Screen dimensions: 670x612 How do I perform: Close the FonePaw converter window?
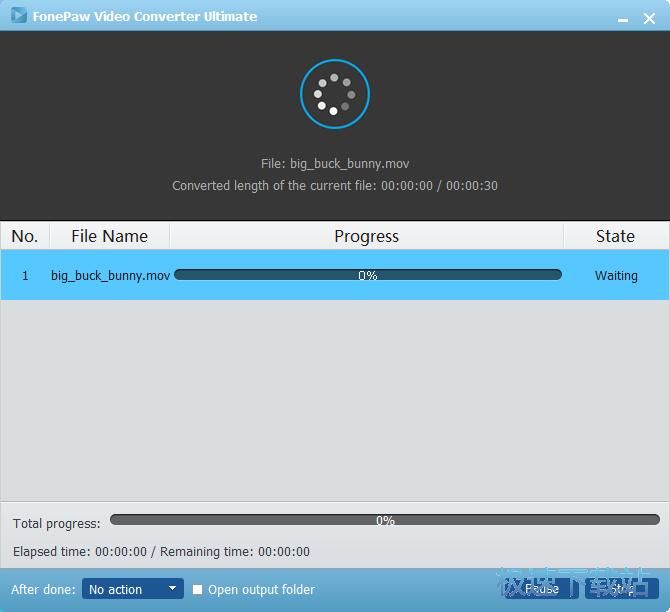[649, 18]
